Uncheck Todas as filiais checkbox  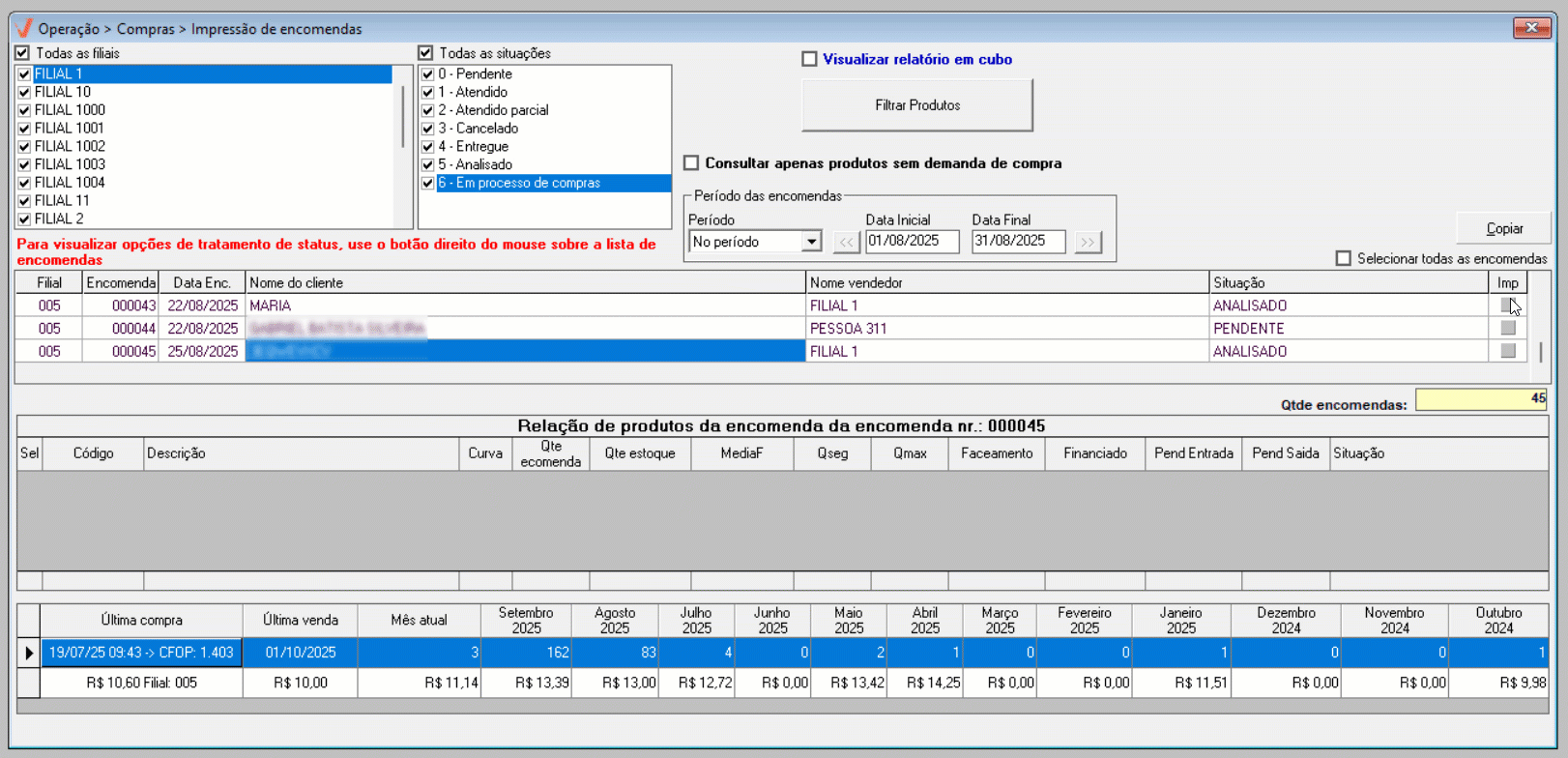click(x=22, y=53)
